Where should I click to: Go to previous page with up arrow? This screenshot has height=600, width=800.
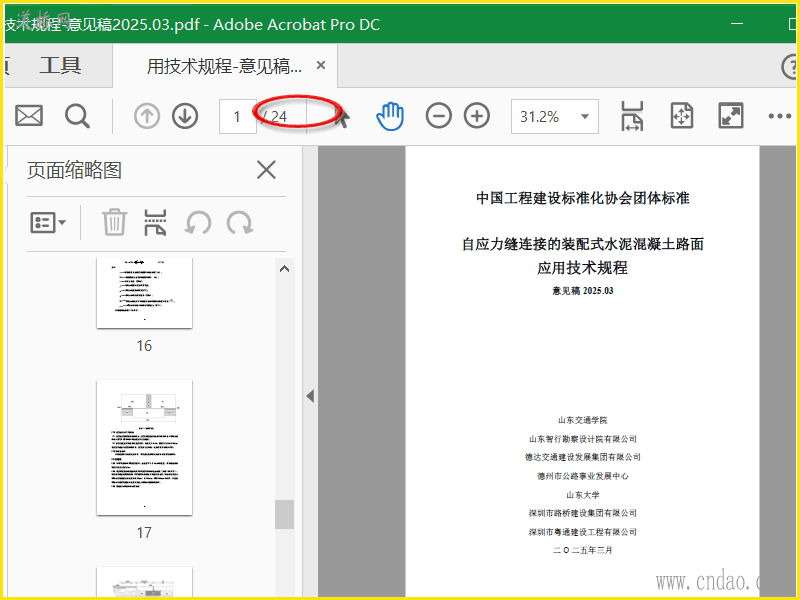(147, 116)
